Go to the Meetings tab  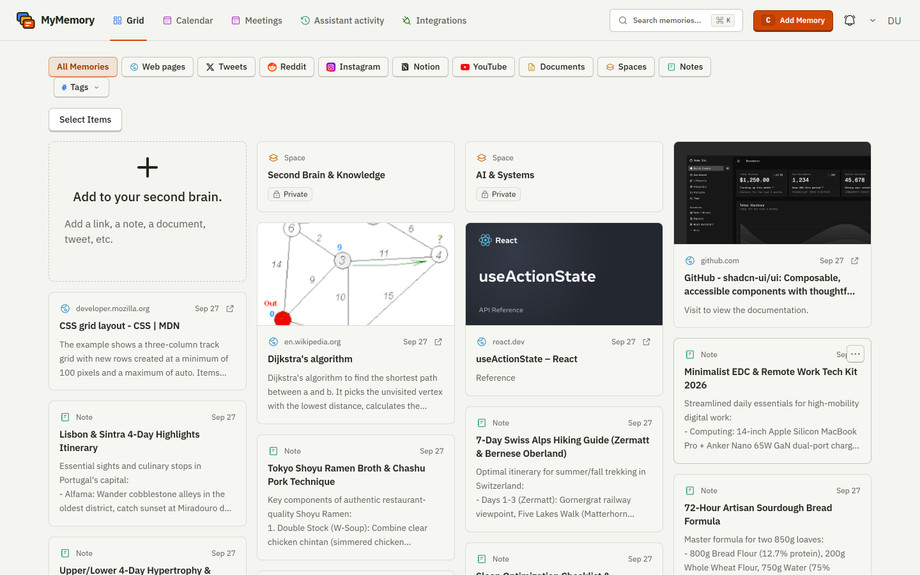pos(256,21)
